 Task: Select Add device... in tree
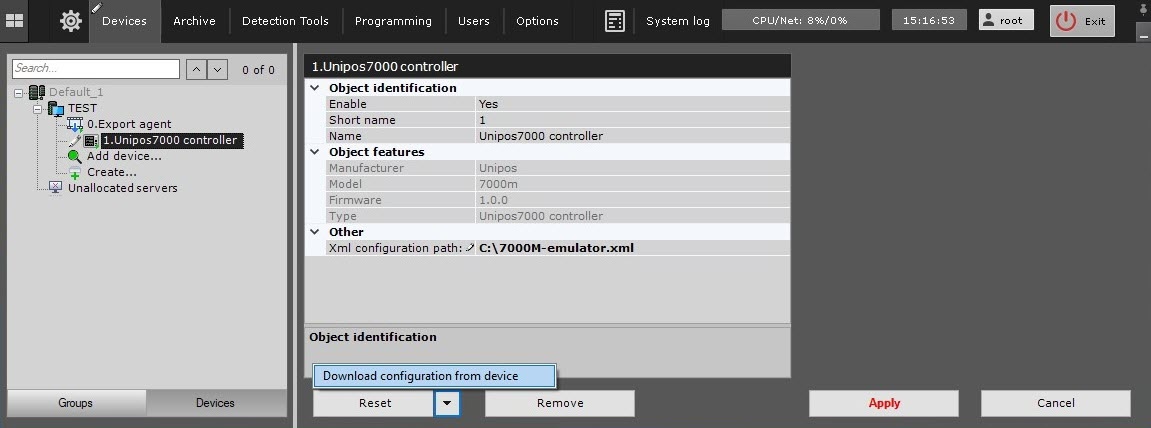124,156
